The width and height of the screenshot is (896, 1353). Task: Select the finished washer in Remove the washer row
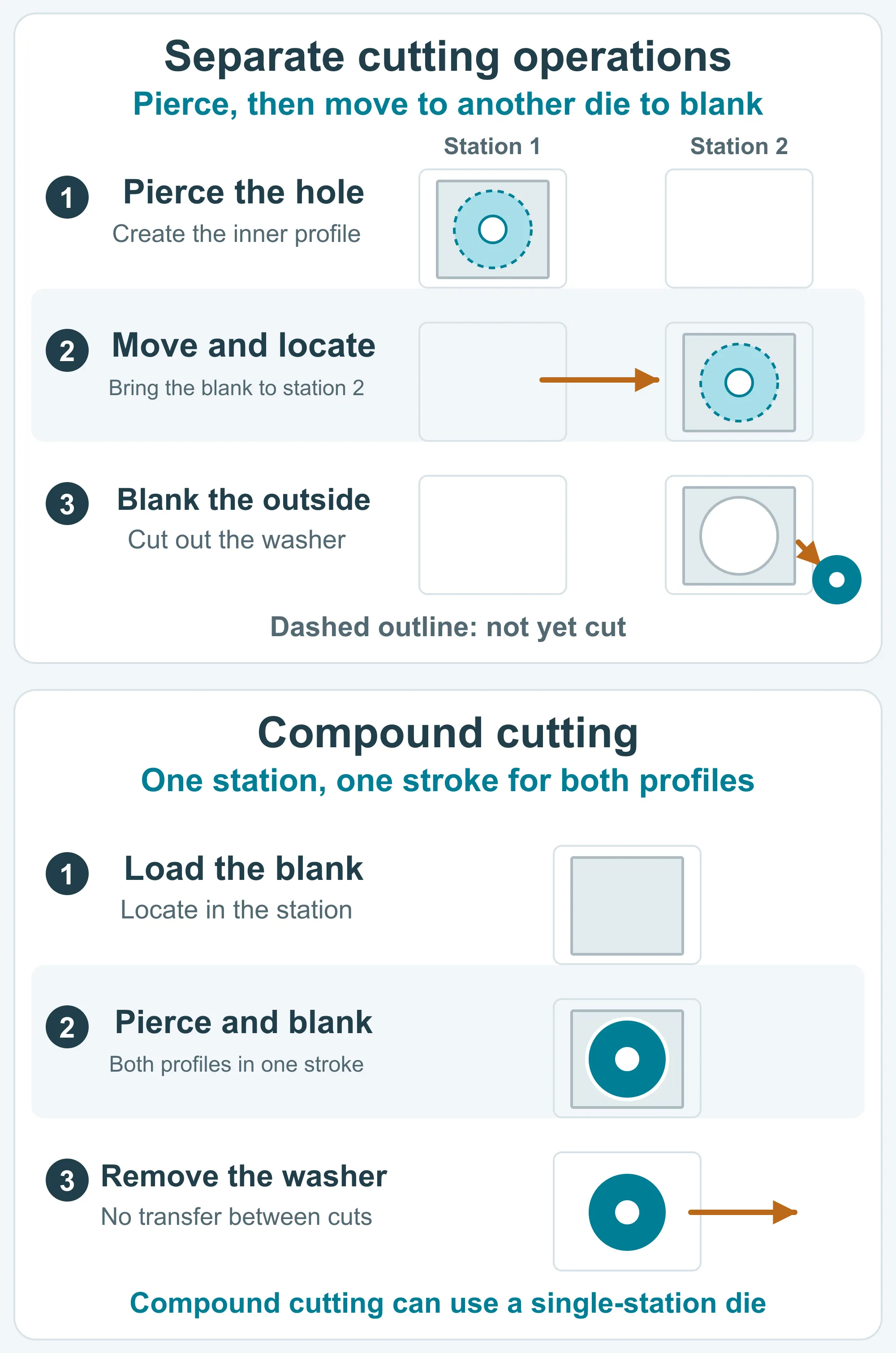627,1212
